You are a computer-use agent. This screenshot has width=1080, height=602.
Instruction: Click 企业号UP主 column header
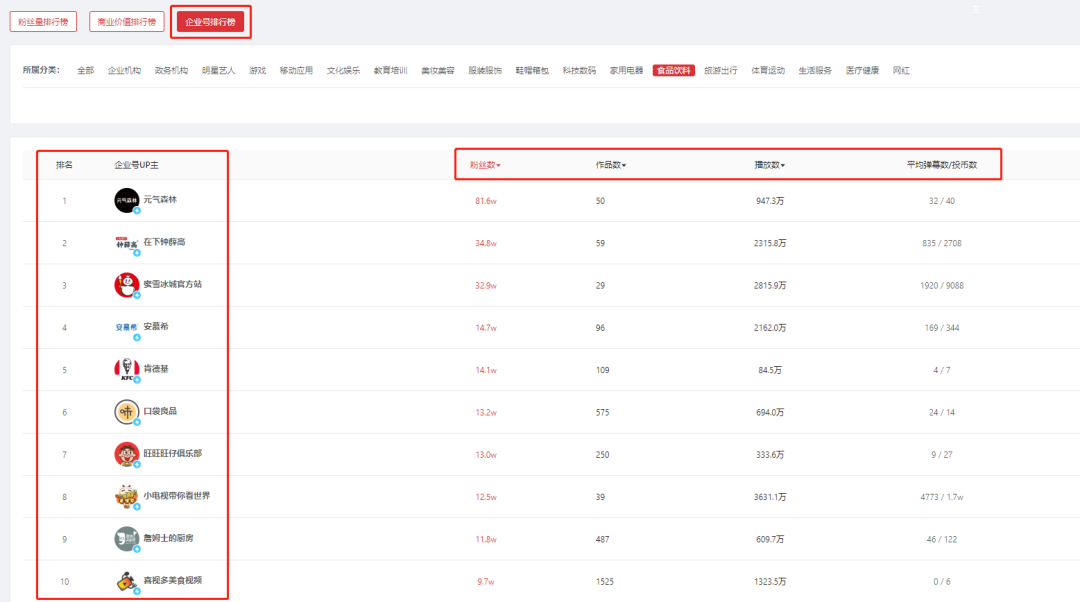coord(136,165)
